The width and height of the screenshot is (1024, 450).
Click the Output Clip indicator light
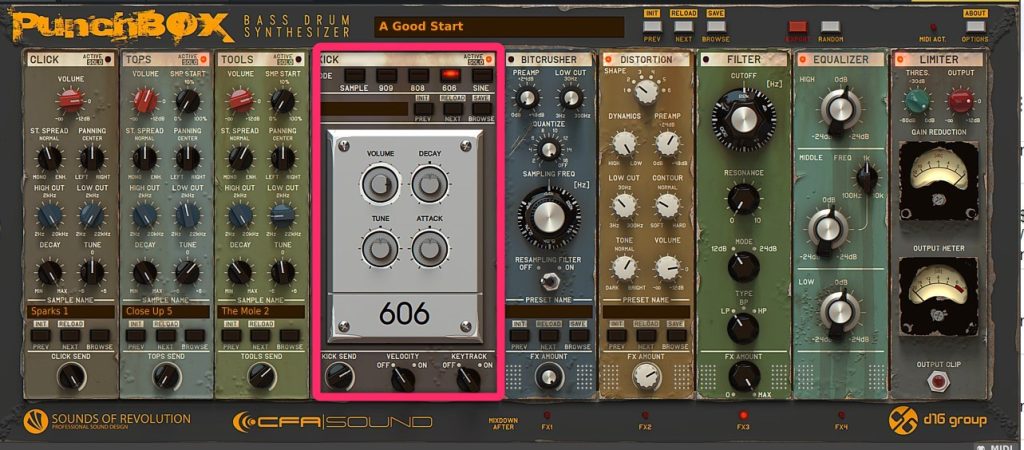pyautogui.click(x=937, y=379)
